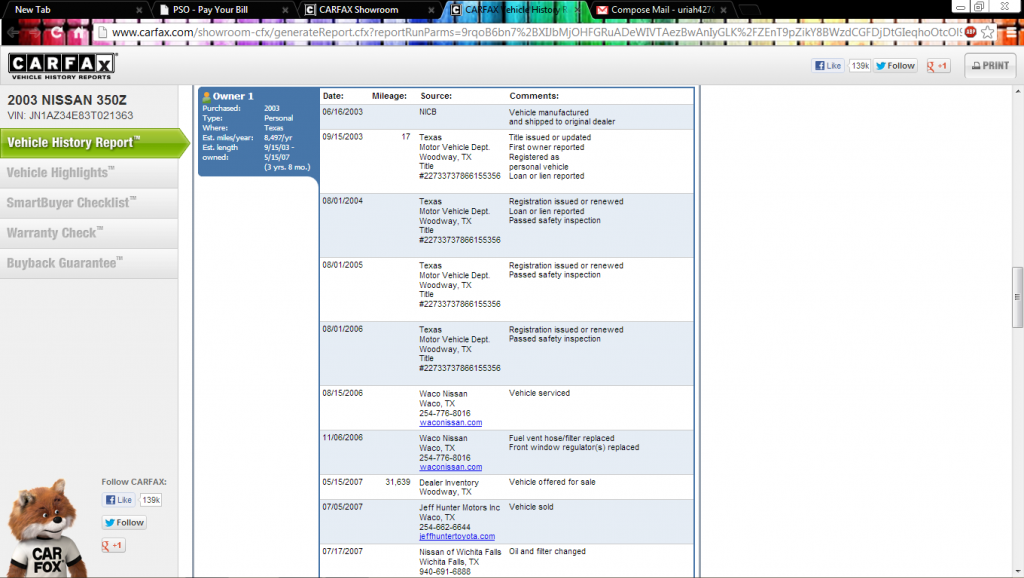This screenshot has width=1024, height=578.
Task: Click 'Fuel vent hose/filter replaced' comment
Action: click(562, 438)
